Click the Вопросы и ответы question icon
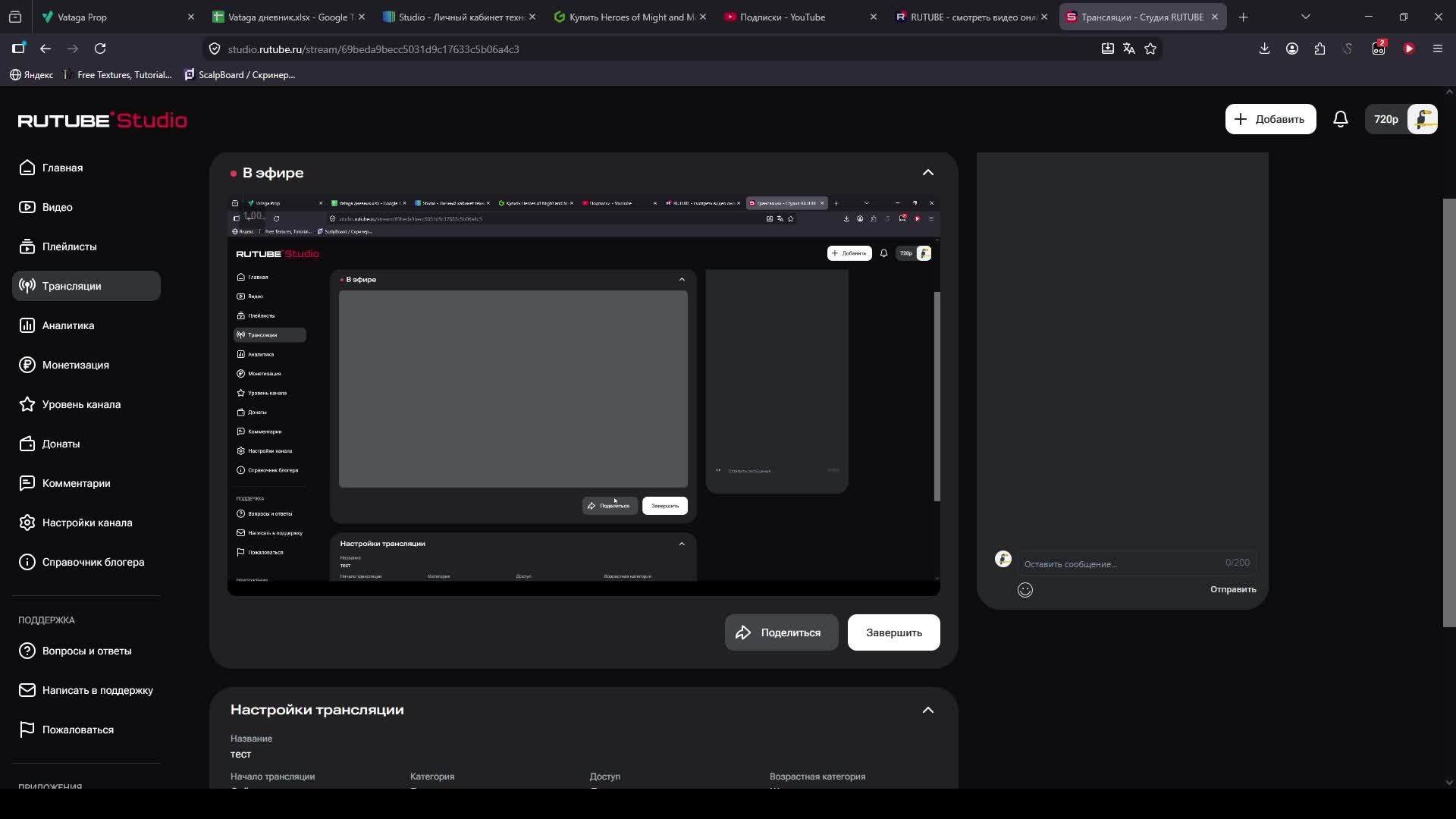The image size is (1456, 819). (x=27, y=651)
